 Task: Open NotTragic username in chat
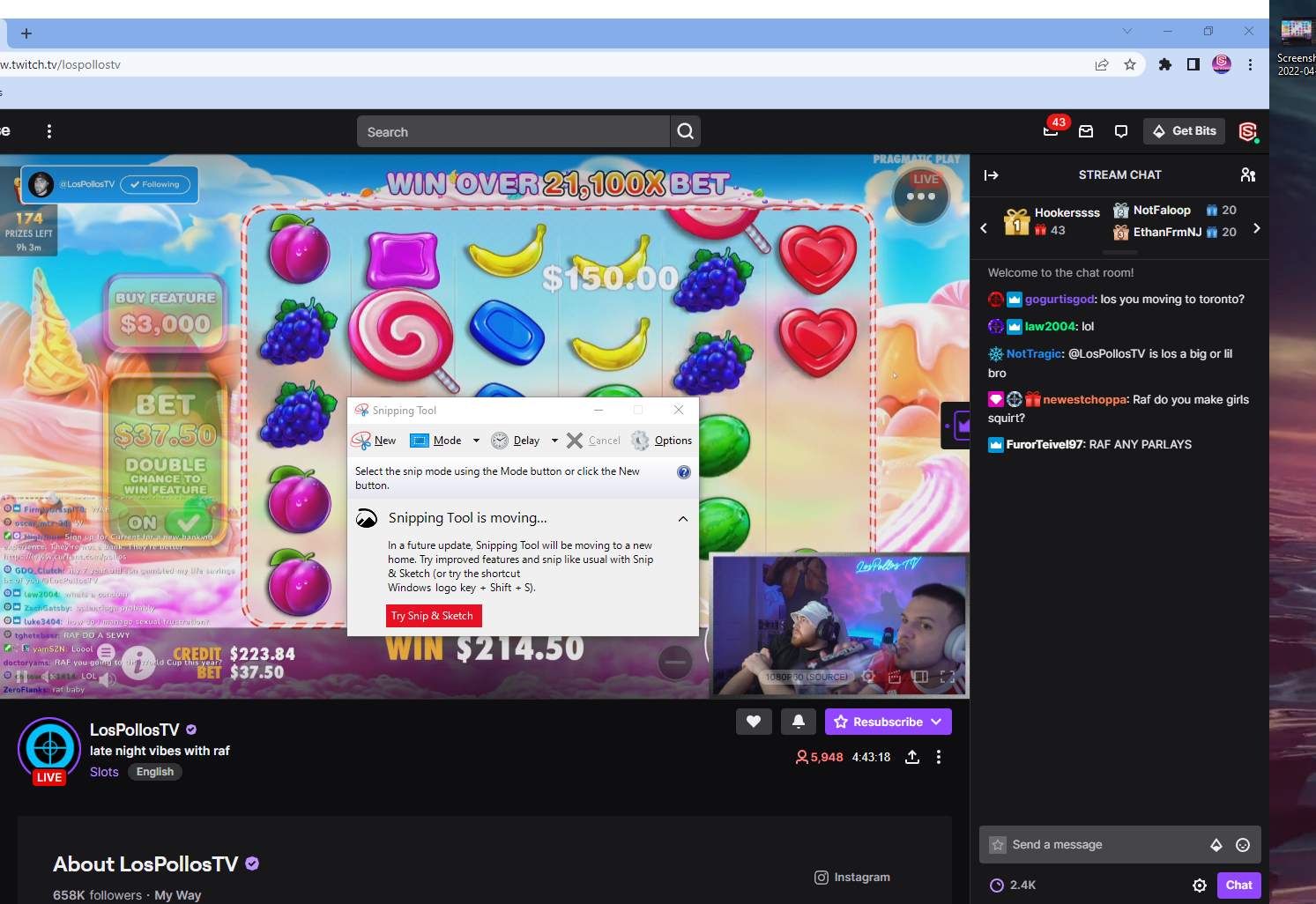point(1034,354)
